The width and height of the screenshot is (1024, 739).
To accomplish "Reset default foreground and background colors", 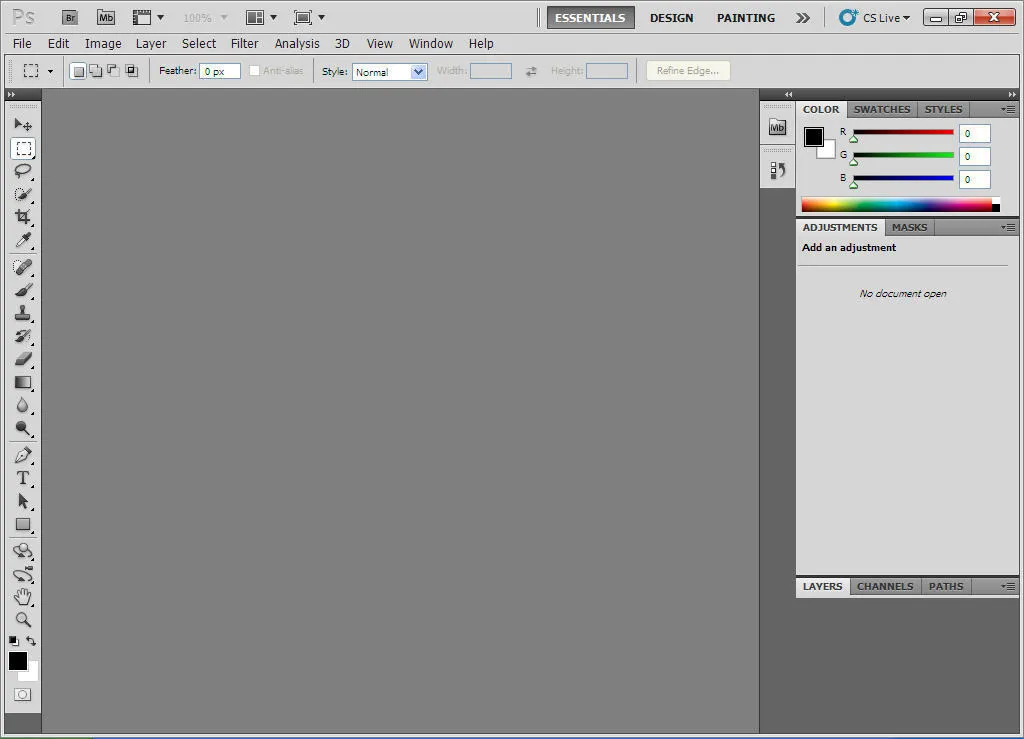I will click(14, 641).
